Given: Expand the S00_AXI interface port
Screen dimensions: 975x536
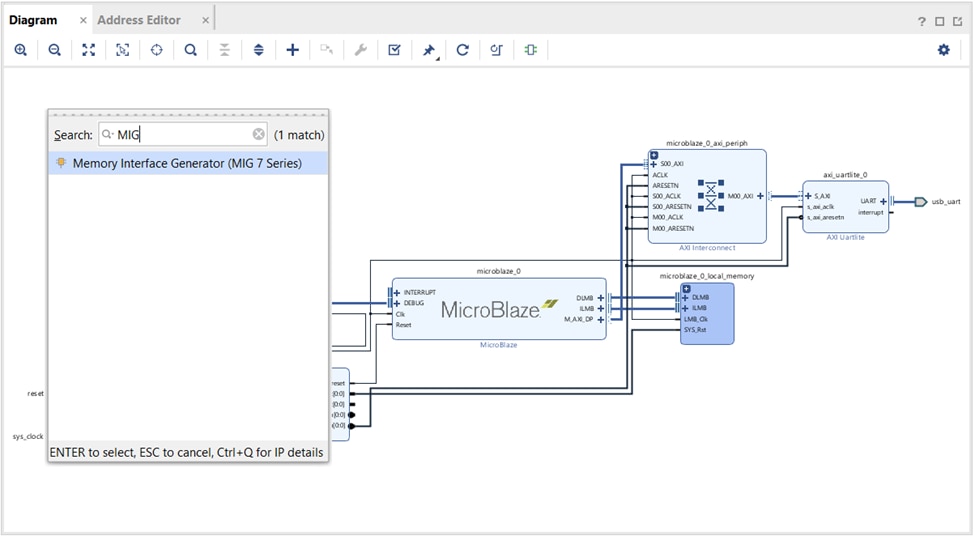Looking at the screenshot, I should (654, 164).
